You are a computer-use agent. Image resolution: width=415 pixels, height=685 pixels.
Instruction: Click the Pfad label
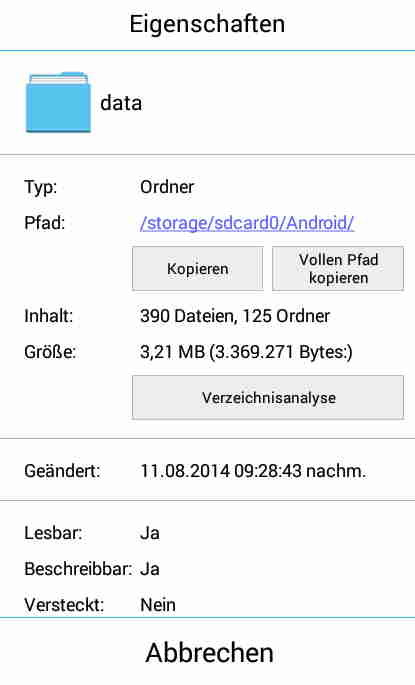(45, 223)
